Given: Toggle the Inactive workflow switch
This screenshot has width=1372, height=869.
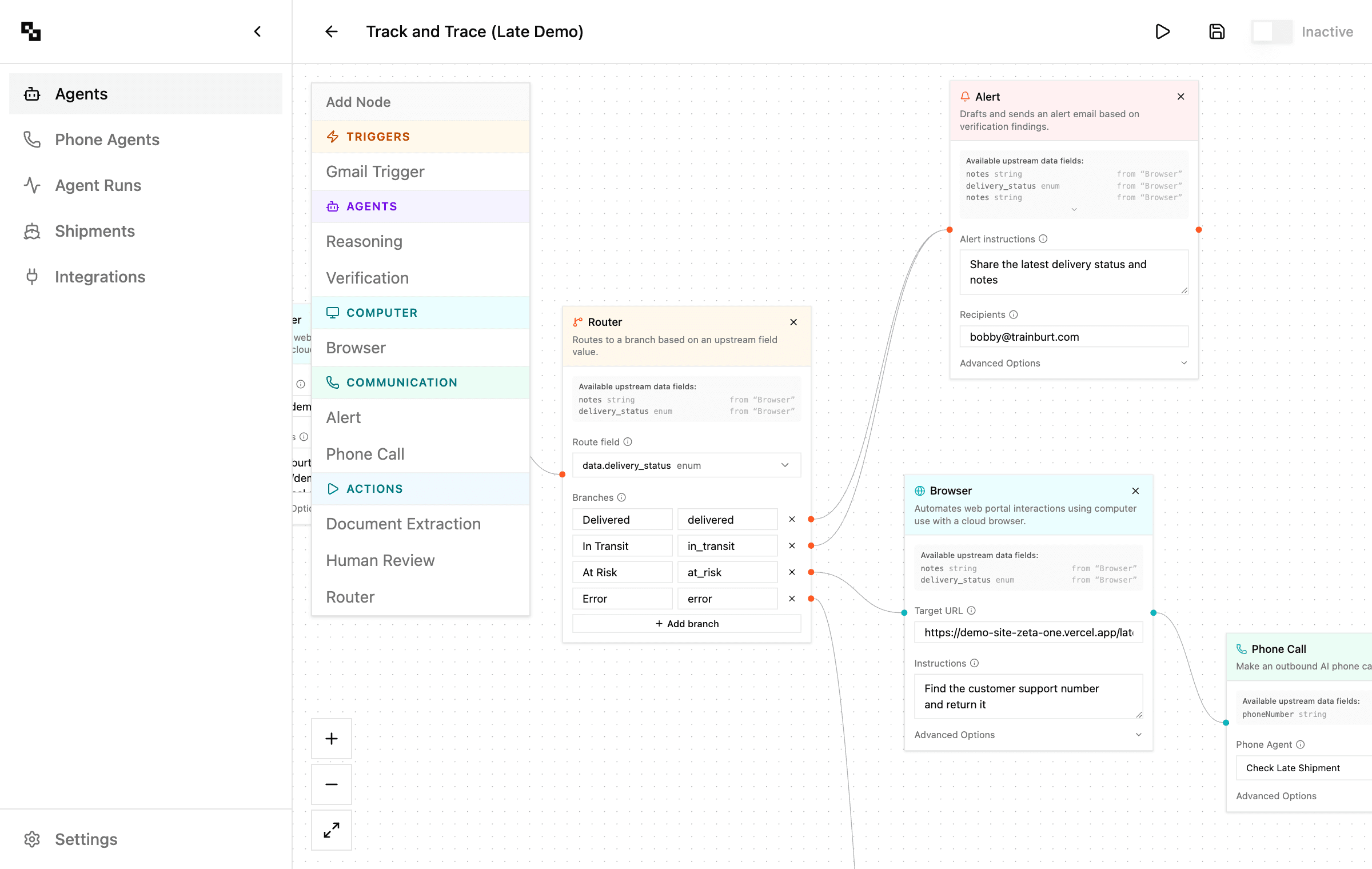Looking at the screenshot, I should pyautogui.click(x=1271, y=31).
